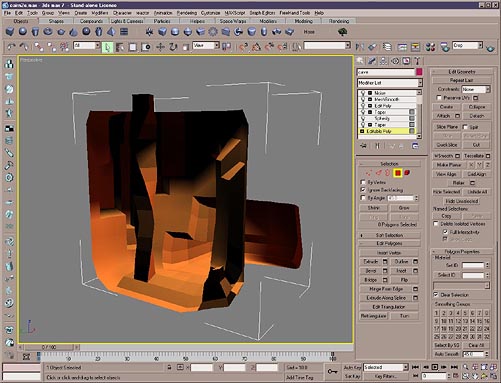The height and width of the screenshot is (383, 501).
Task: Create a Torus primitive from Objects shelf
Action: 48,32
